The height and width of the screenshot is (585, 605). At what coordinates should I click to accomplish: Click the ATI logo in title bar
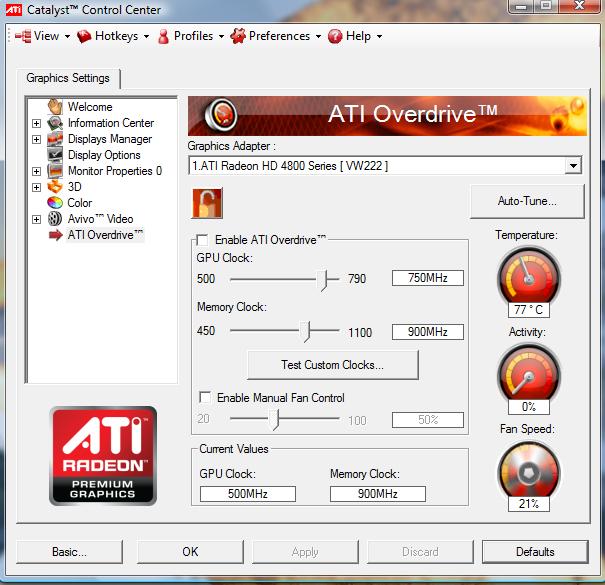coord(14,9)
